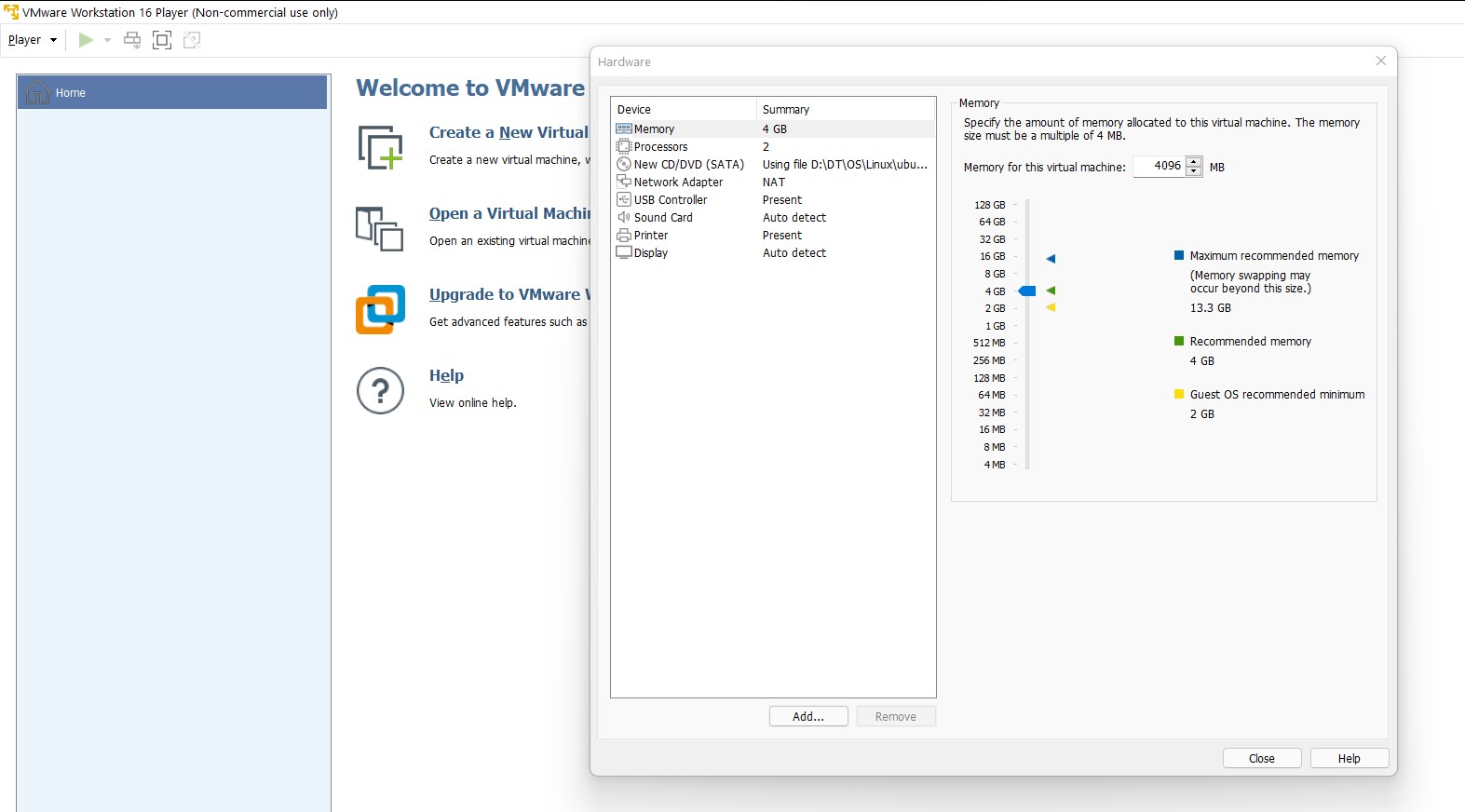
Task: Click the 128 GB slider label
Action: [x=990, y=205]
